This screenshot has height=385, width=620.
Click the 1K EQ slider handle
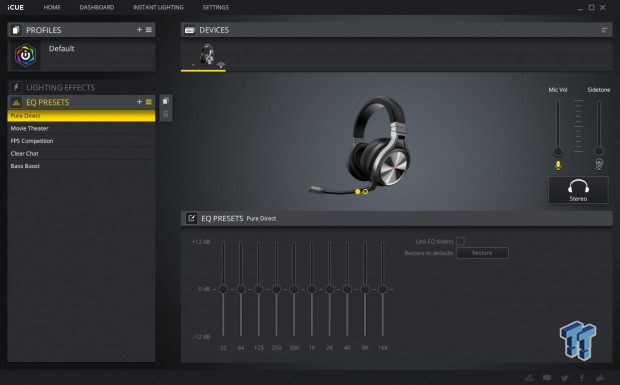[x=312, y=289]
